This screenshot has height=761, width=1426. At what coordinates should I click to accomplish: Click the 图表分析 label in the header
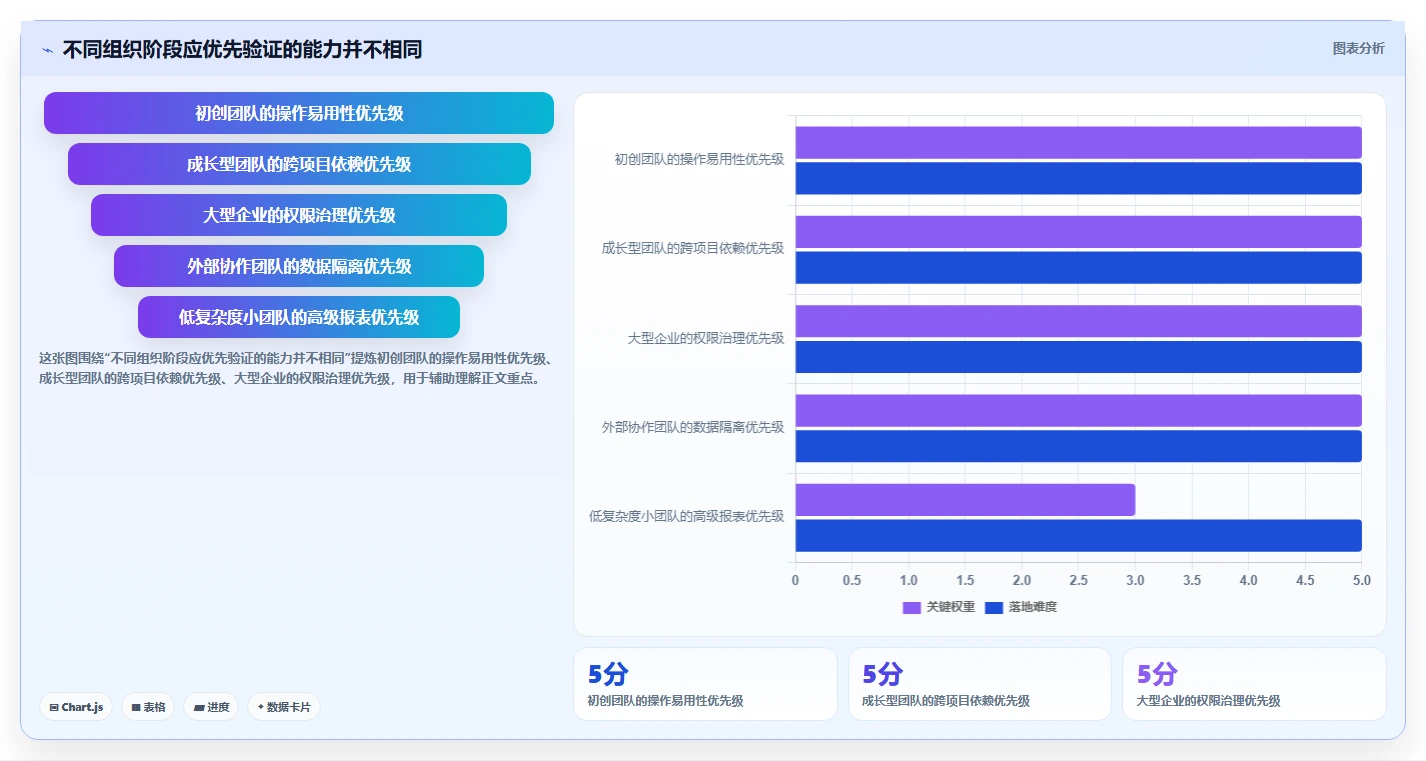pos(1358,48)
